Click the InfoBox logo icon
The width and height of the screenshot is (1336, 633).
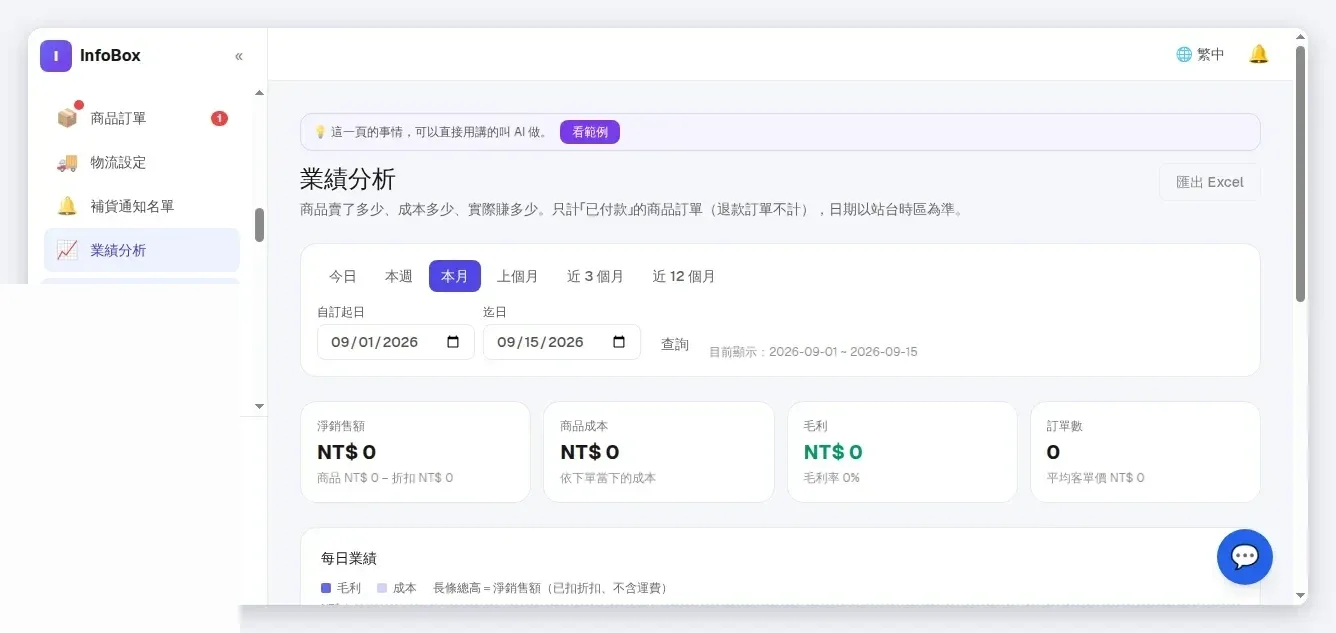point(56,56)
